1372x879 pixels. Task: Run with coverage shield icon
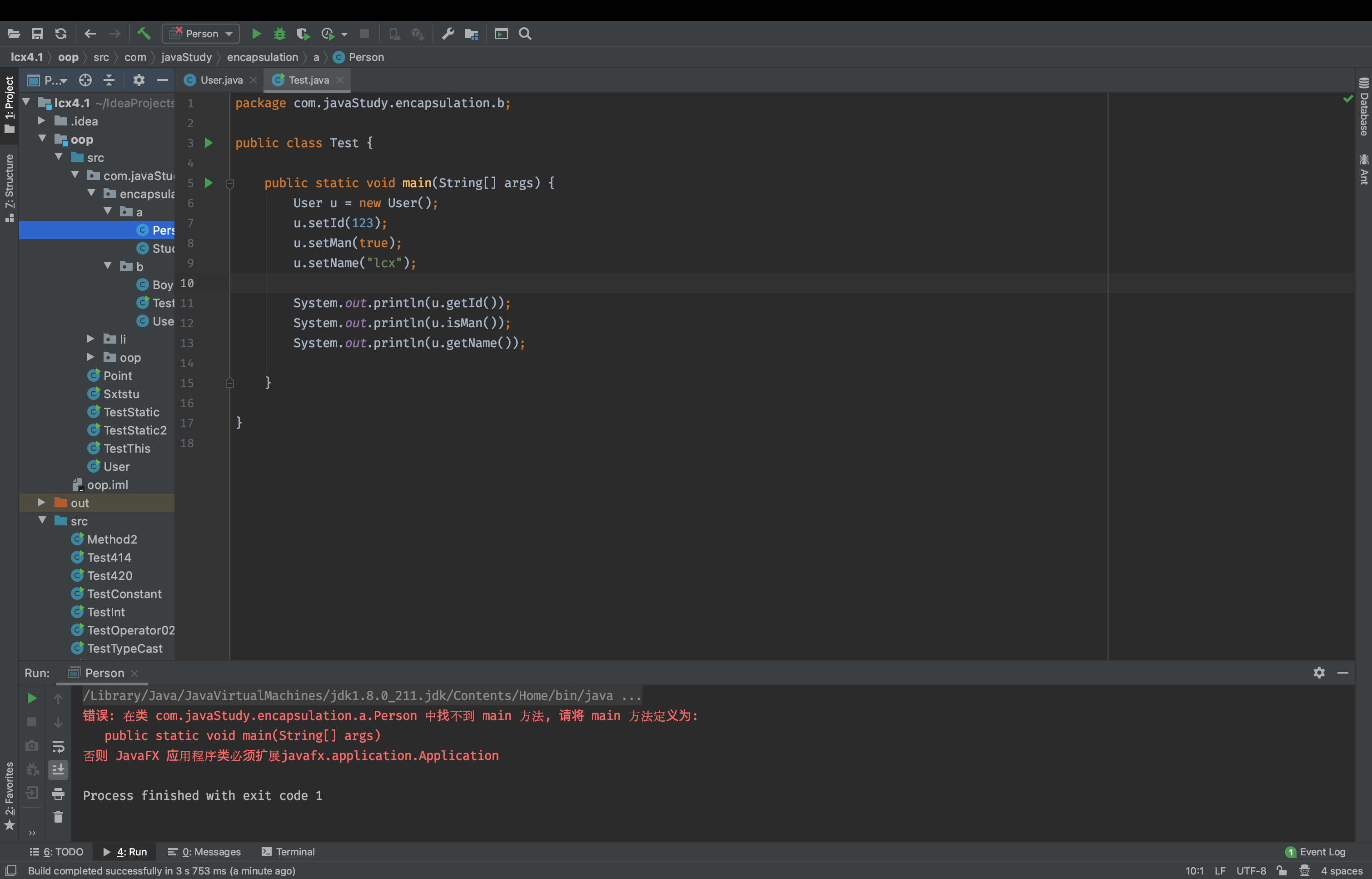pos(303,34)
